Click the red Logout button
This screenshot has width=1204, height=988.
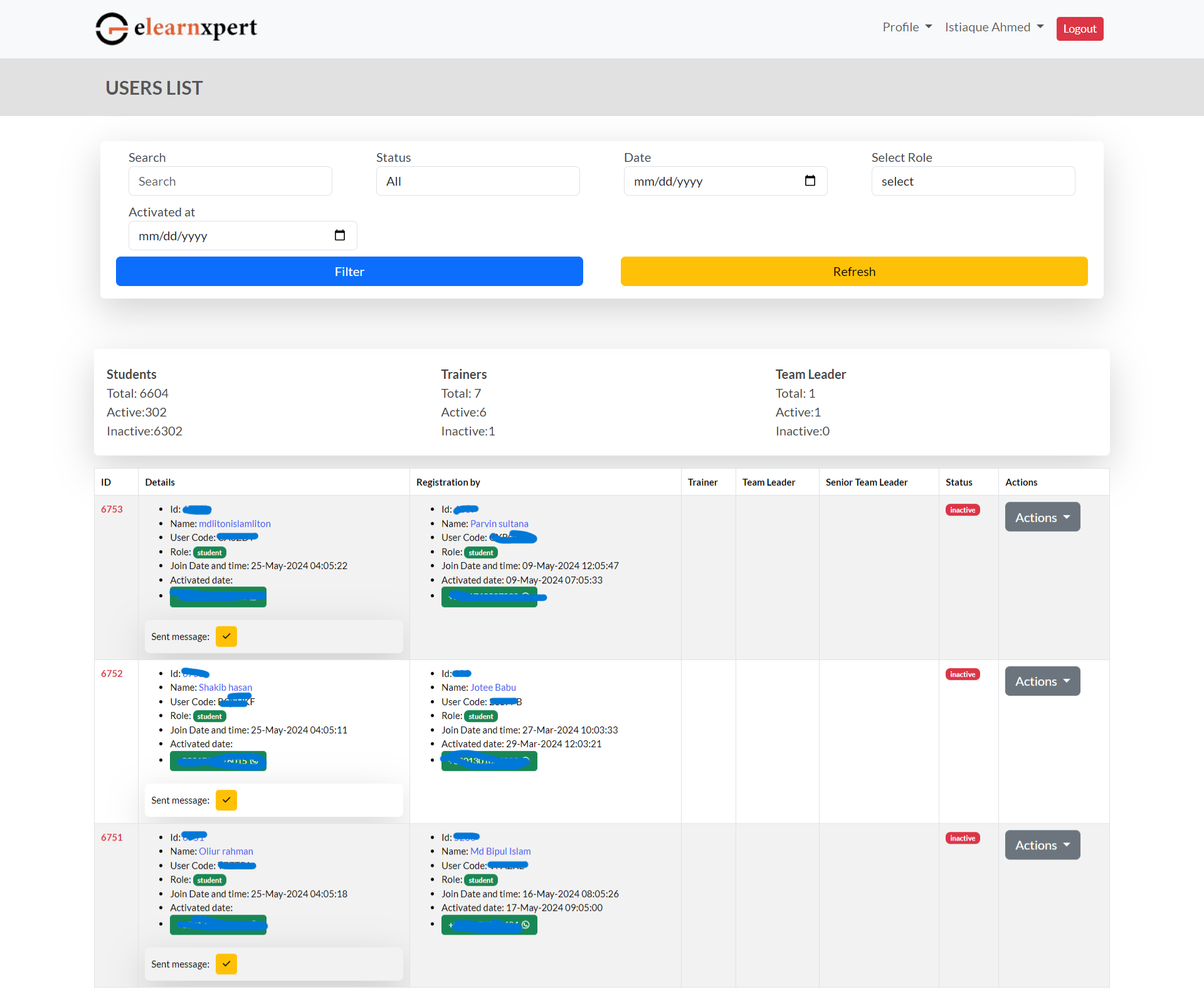click(x=1079, y=29)
